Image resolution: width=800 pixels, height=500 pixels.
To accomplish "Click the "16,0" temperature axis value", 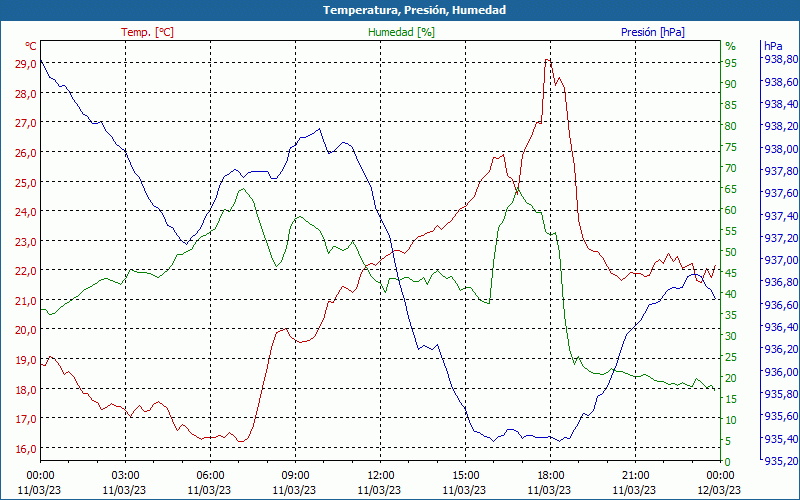I will pyautogui.click(x=28, y=448).
